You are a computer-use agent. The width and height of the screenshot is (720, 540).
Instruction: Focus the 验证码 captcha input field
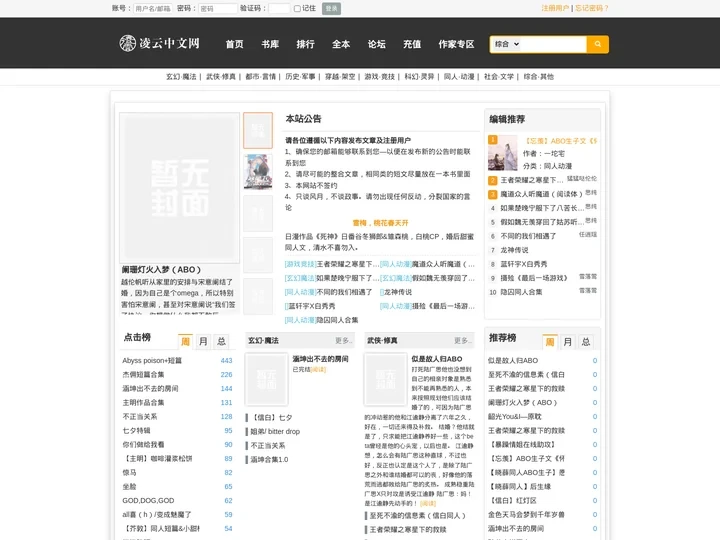coord(279,8)
